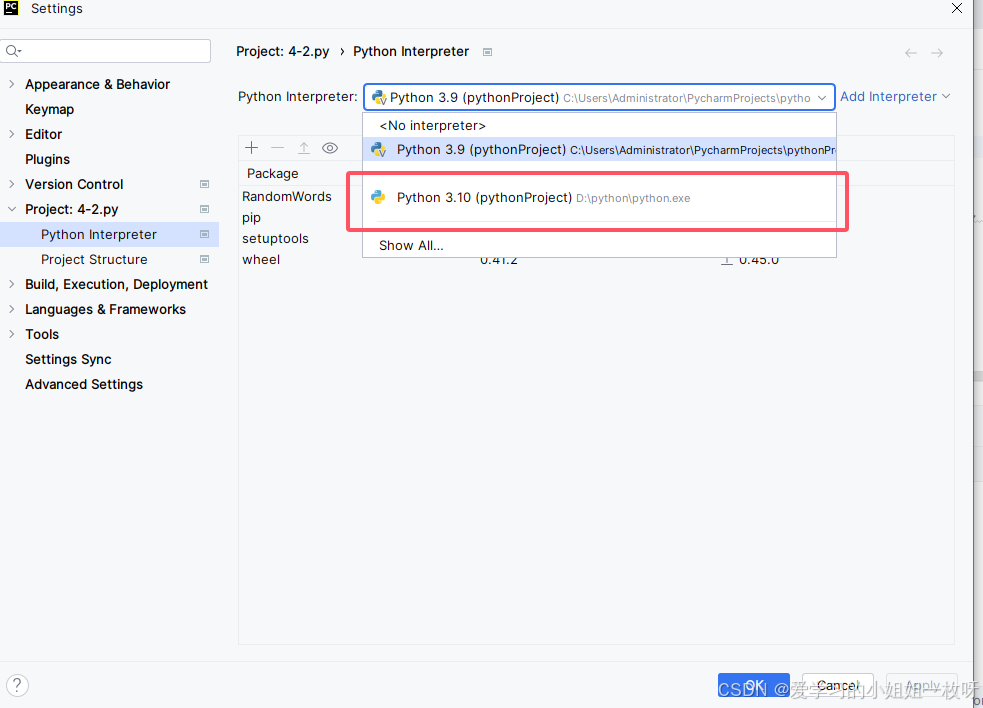Image resolution: width=983 pixels, height=708 pixels.
Task: Click Python icon of selected 3.9 combo box
Action: click(x=379, y=98)
